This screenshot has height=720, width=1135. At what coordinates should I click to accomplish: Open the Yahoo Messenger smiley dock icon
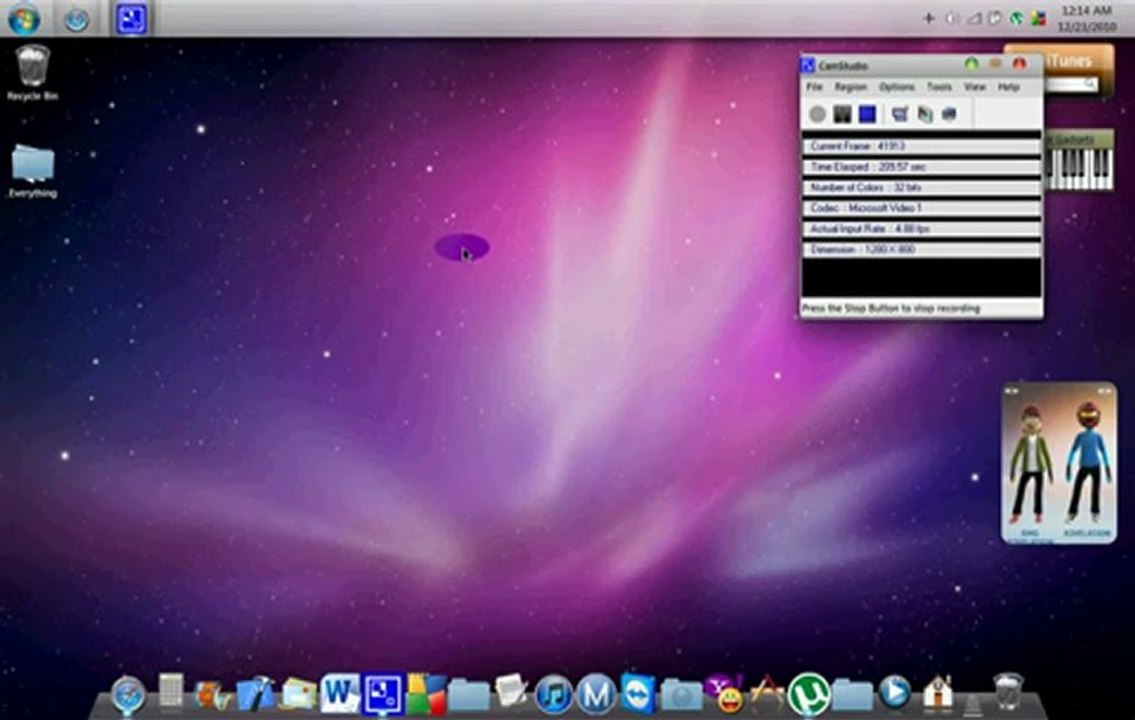click(725, 693)
